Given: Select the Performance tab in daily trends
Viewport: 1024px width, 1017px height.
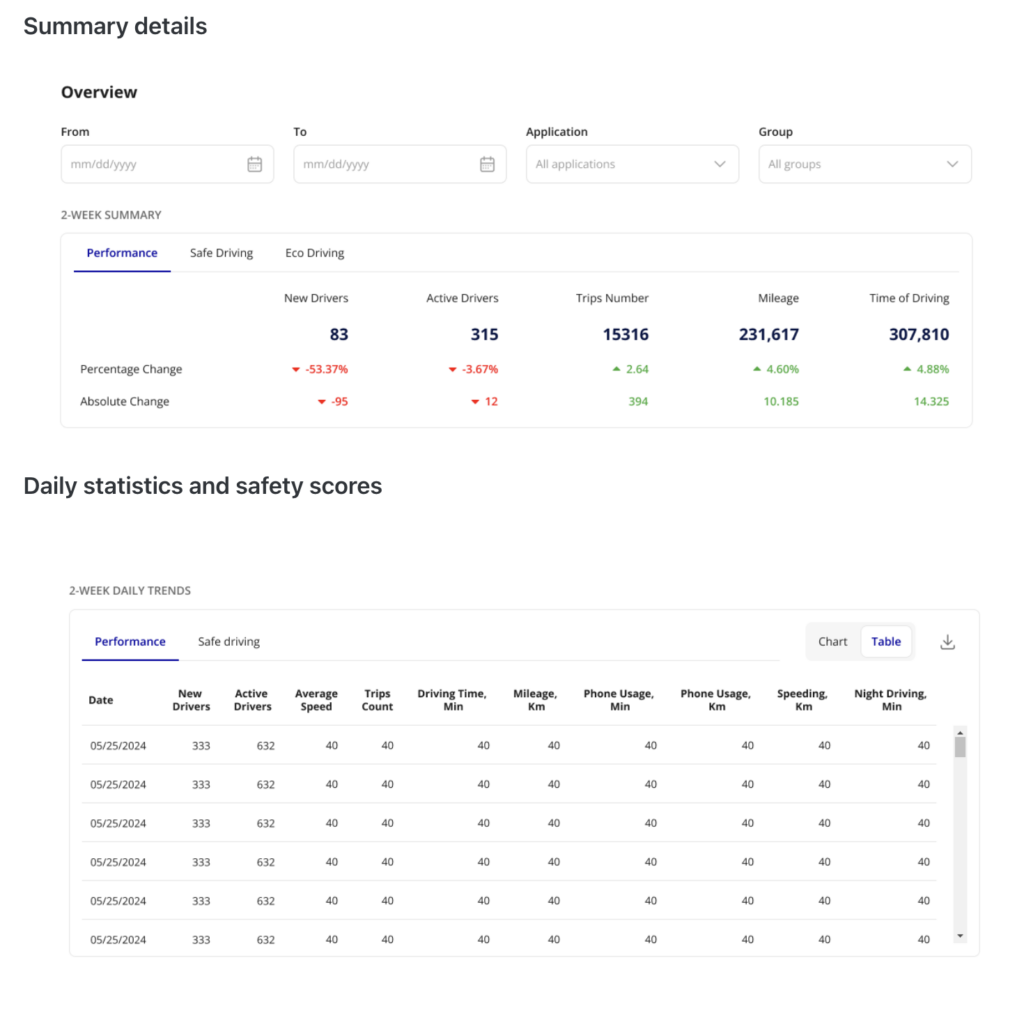Looking at the screenshot, I should click(130, 641).
